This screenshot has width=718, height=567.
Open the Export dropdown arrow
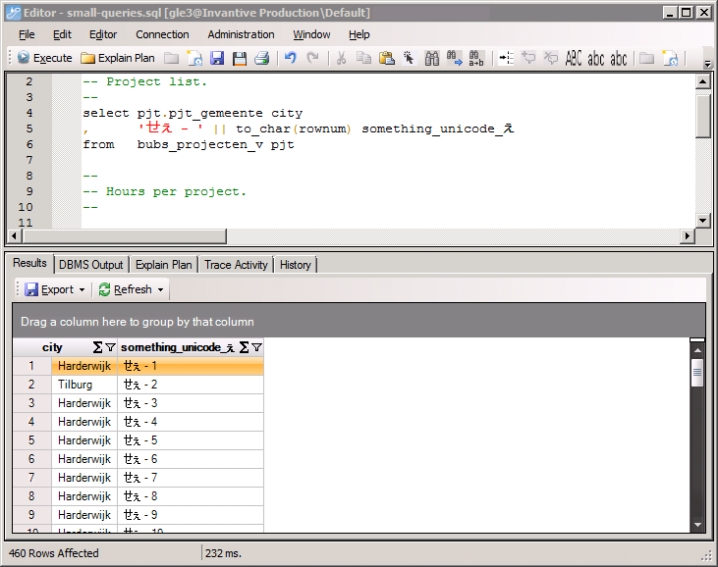(82, 290)
